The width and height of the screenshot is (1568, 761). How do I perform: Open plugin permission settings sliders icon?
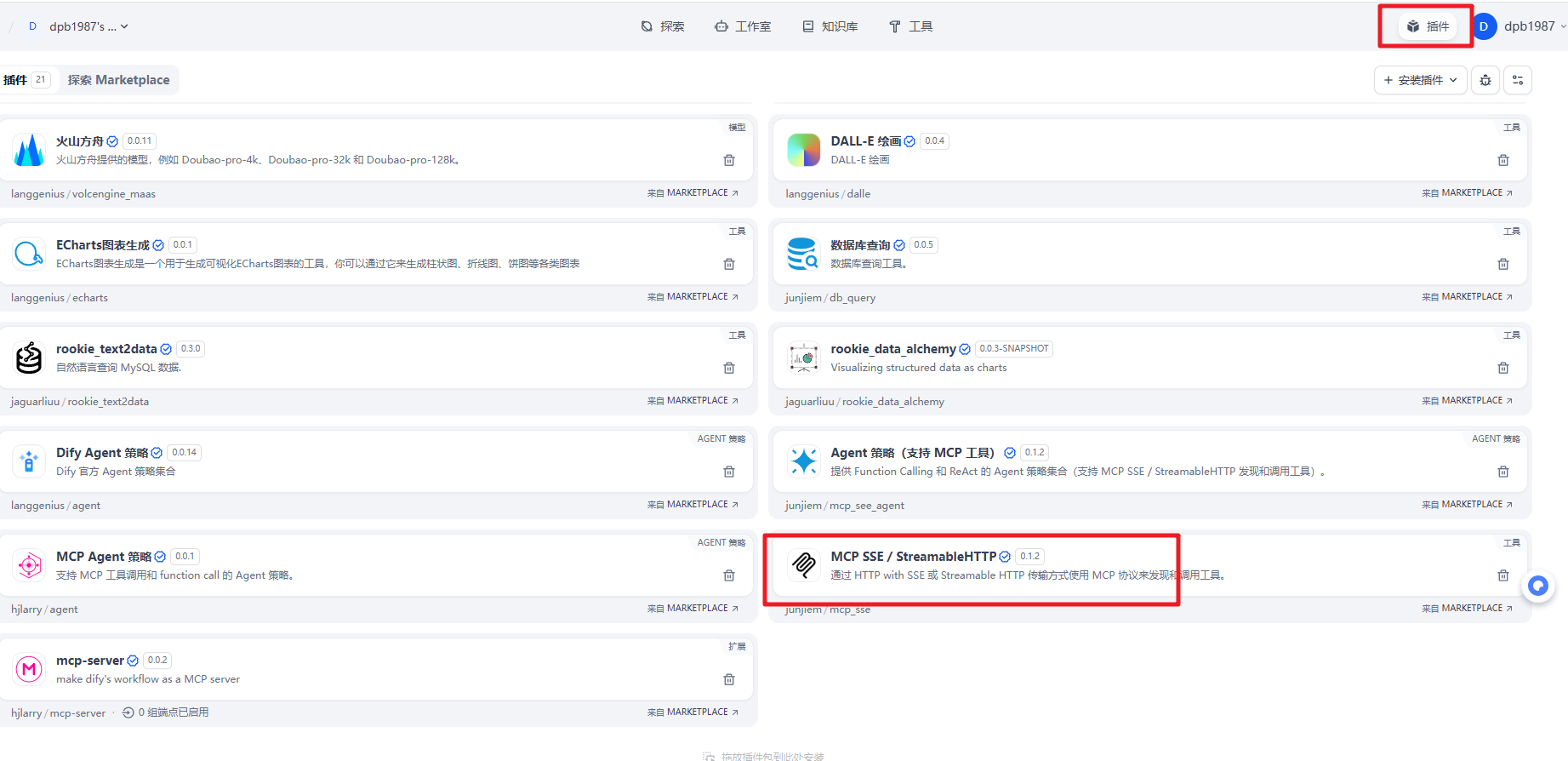pos(1517,80)
